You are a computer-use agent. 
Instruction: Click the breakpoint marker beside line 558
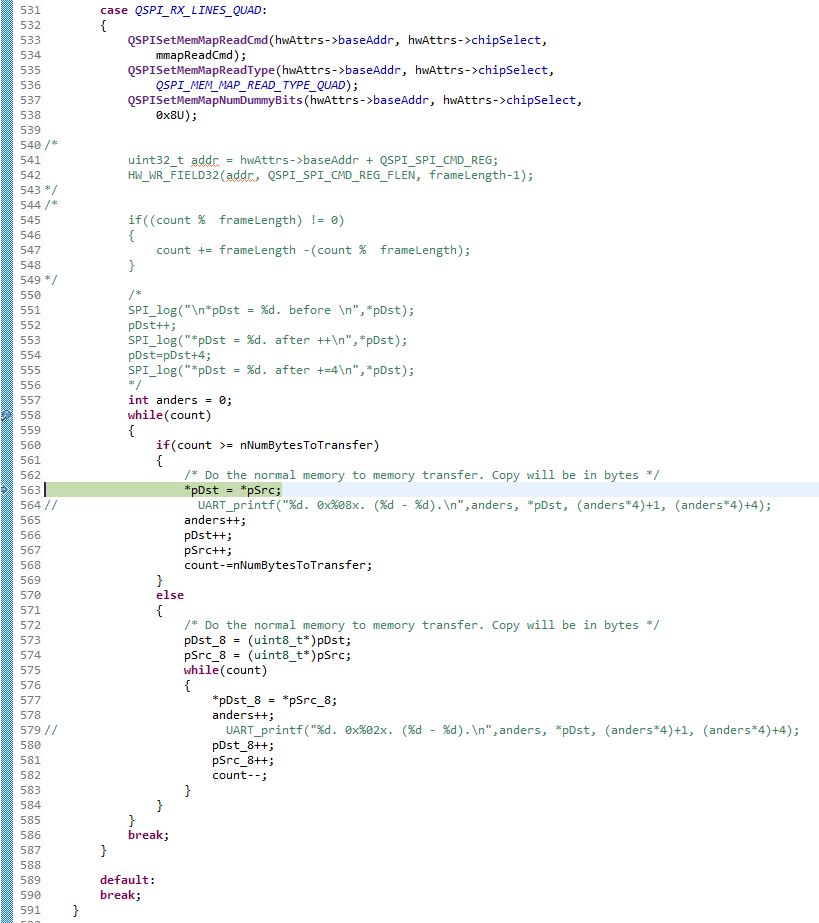[x=5, y=415]
